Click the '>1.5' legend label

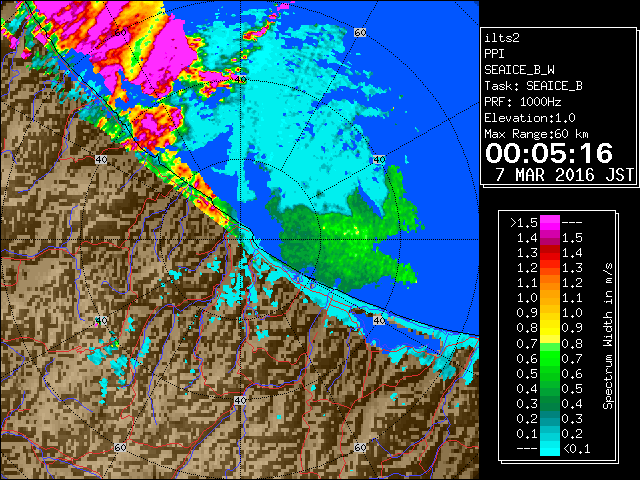pos(524,223)
